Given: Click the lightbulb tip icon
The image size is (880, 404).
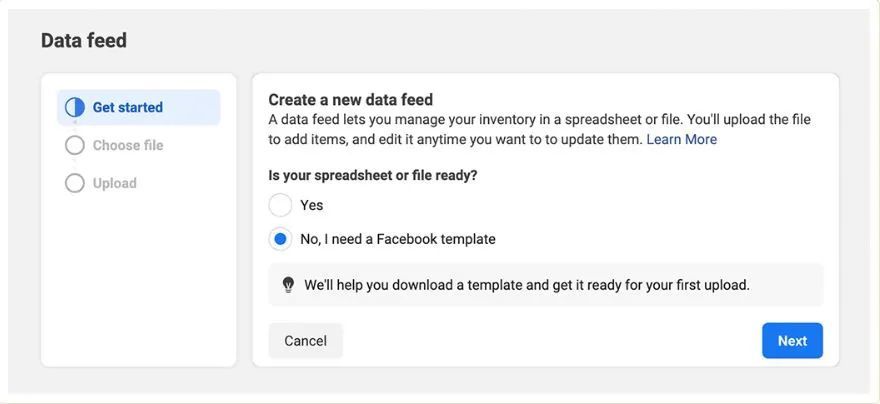Looking at the screenshot, I should [288, 285].
